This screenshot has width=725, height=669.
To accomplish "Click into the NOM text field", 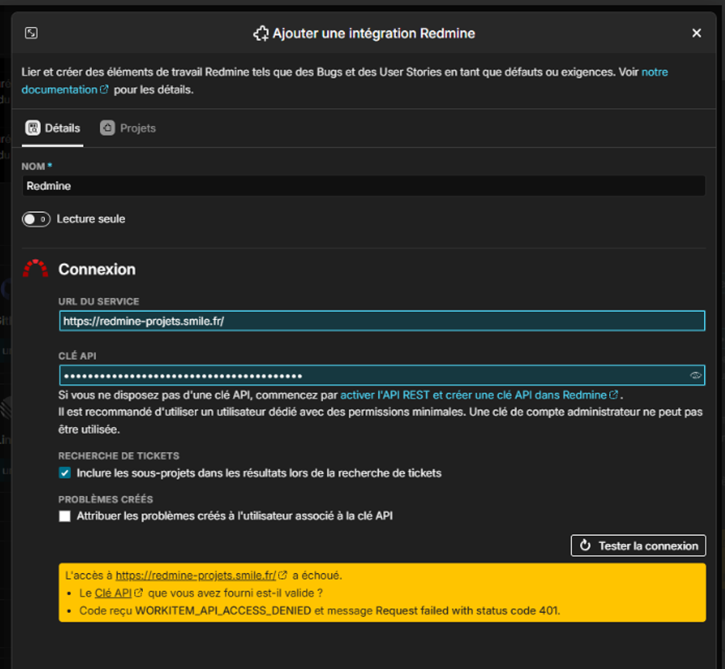I will coord(363,186).
